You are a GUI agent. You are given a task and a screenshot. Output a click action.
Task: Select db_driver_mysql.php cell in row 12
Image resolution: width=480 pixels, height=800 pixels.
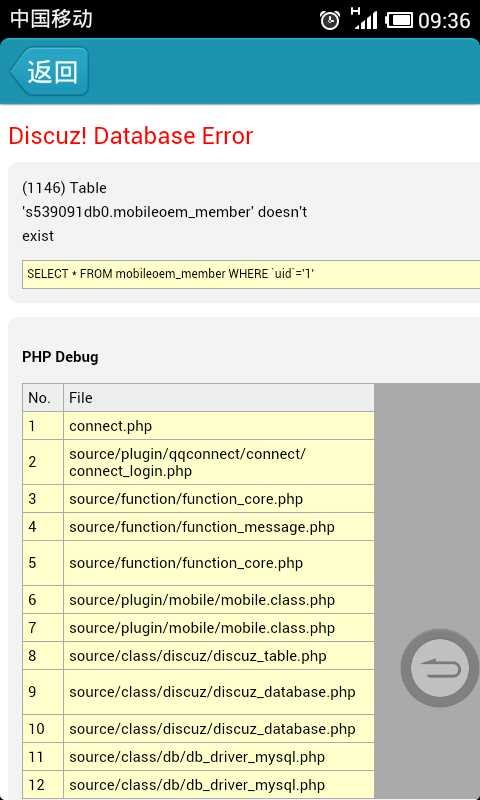point(219,785)
